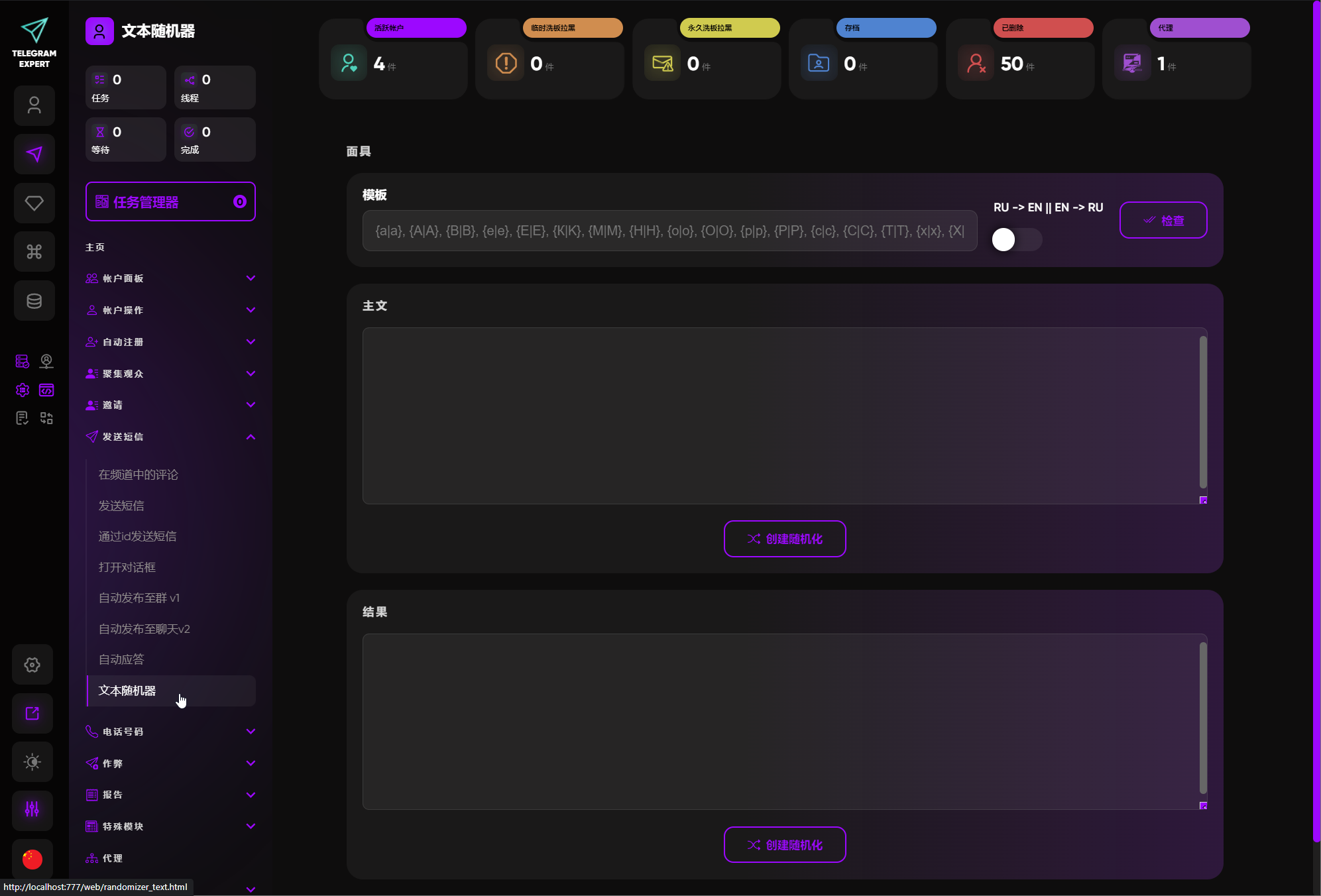Open the 自动应答 submenu item
This screenshot has width=1321, height=896.
pyautogui.click(x=121, y=659)
